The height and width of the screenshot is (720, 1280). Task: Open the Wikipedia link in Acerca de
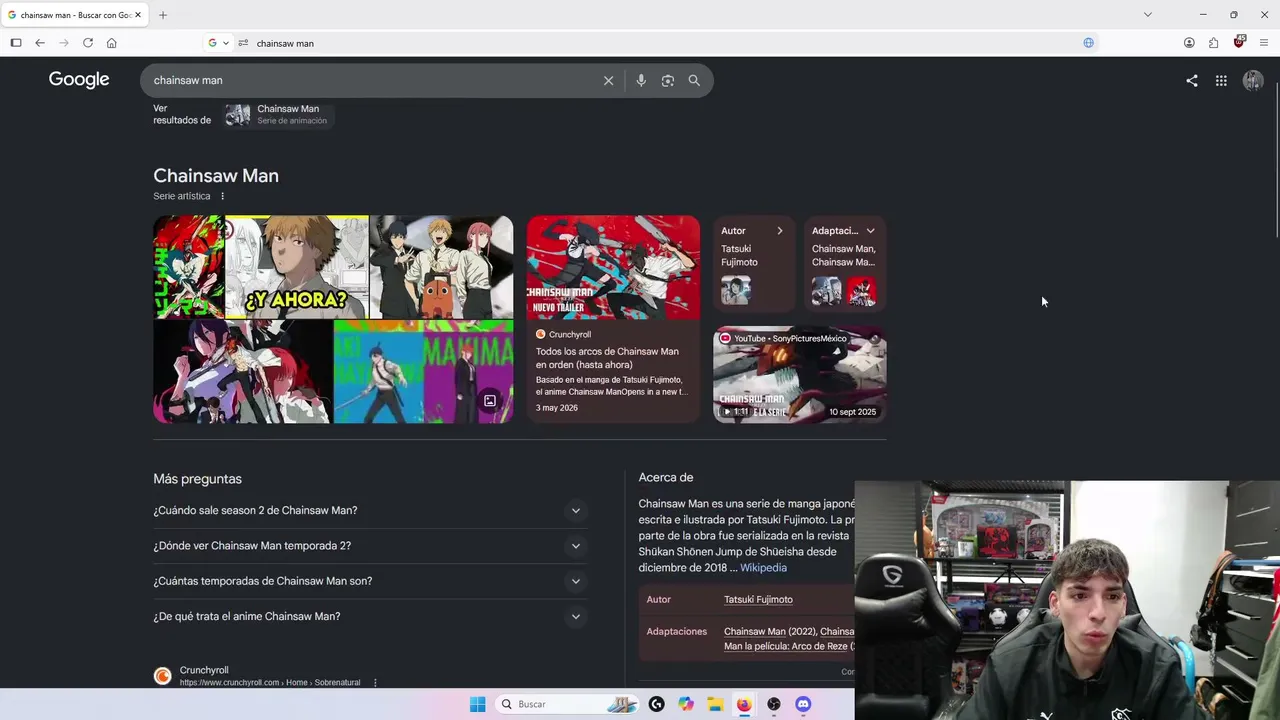763,568
